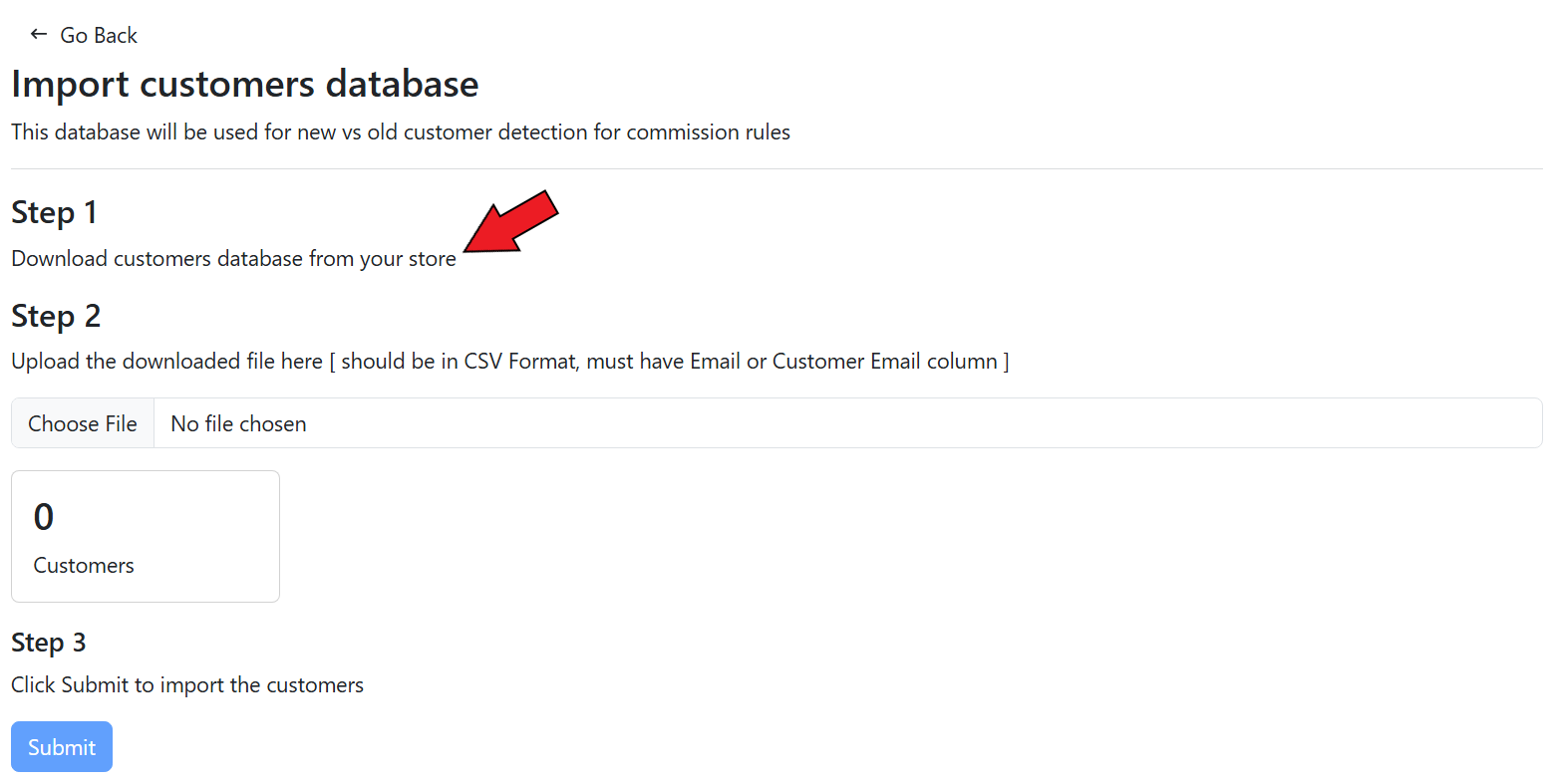
Task: Click the Go Back left arrow icon
Action: coord(39,35)
